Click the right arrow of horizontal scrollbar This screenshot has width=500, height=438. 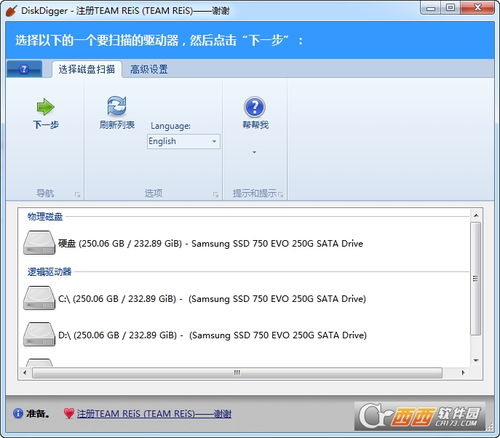tap(463, 372)
